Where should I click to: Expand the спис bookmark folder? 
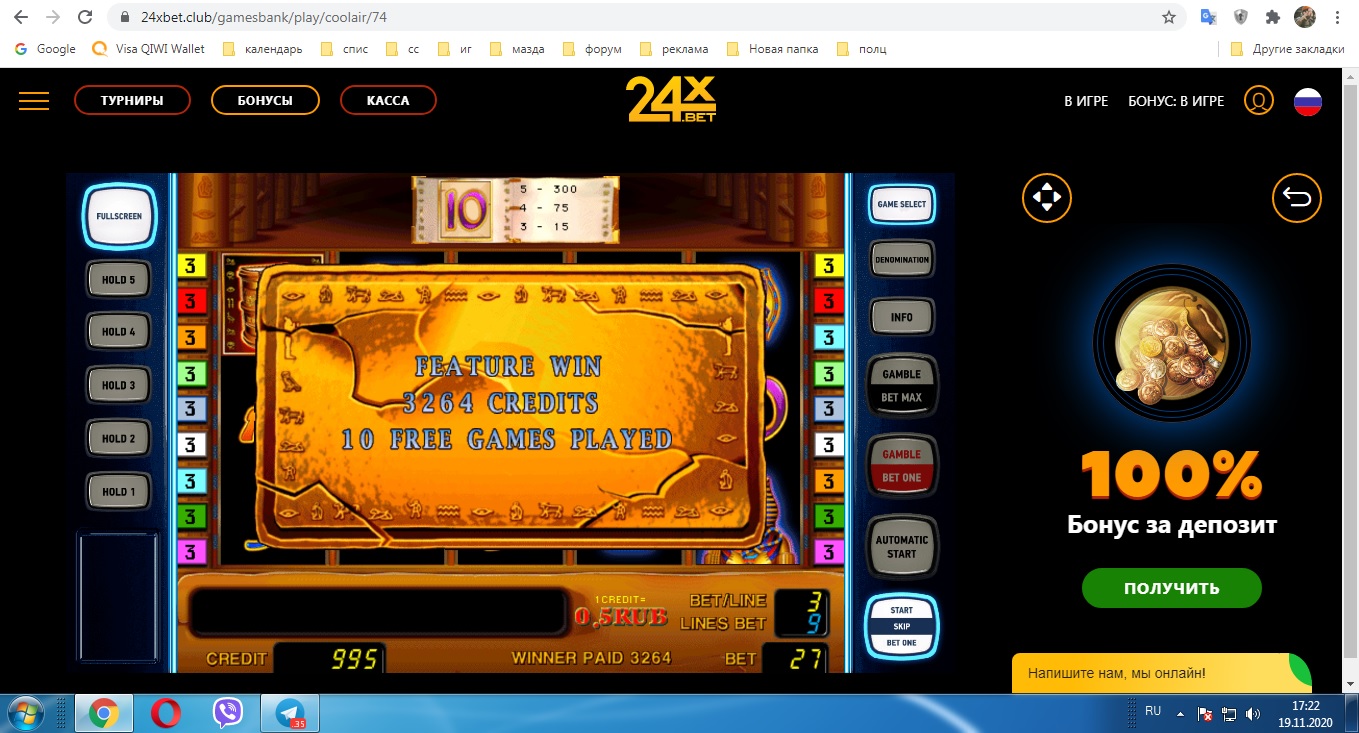click(x=344, y=49)
